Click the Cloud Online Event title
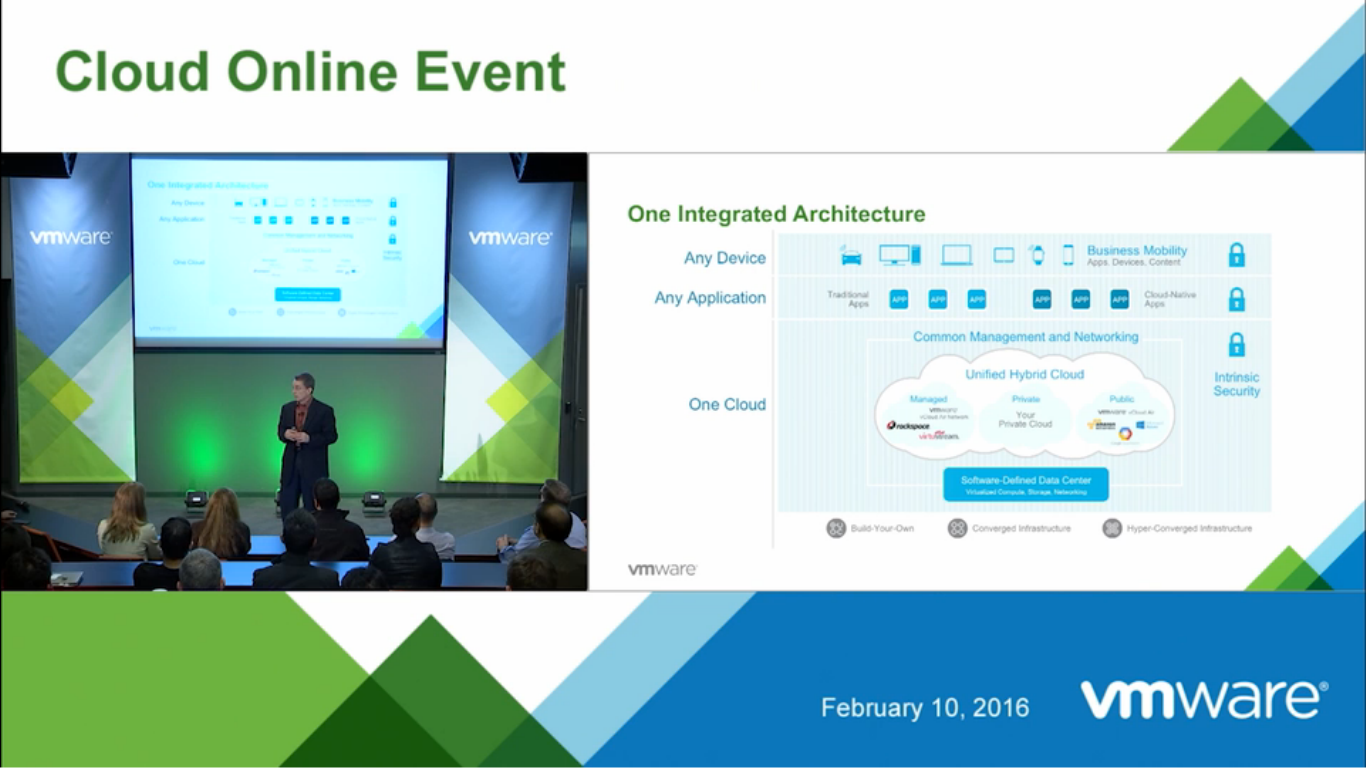This screenshot has width=1366, height=768. tap(310, 72)
